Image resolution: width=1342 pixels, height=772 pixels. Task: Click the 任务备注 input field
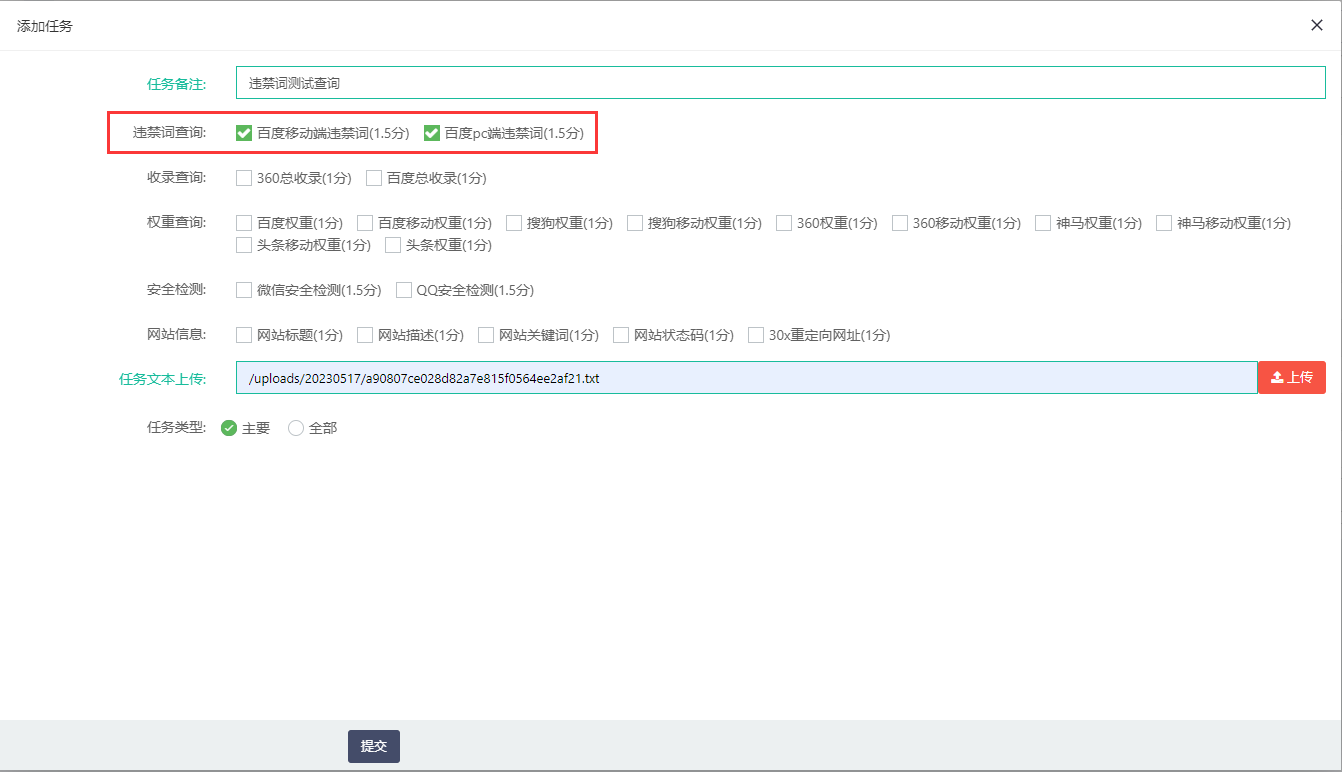point(781,83)
